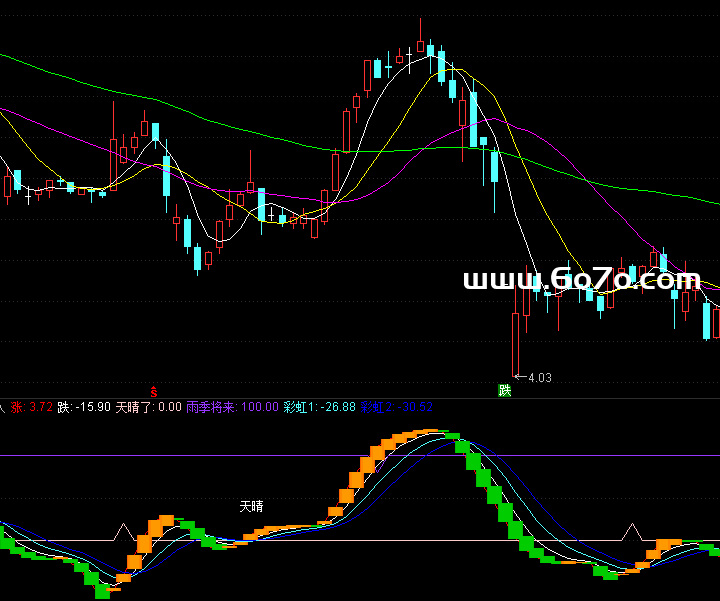Select the 涨: 3.72 indicator value
The image size is (720, 601).
click(30, 407)
